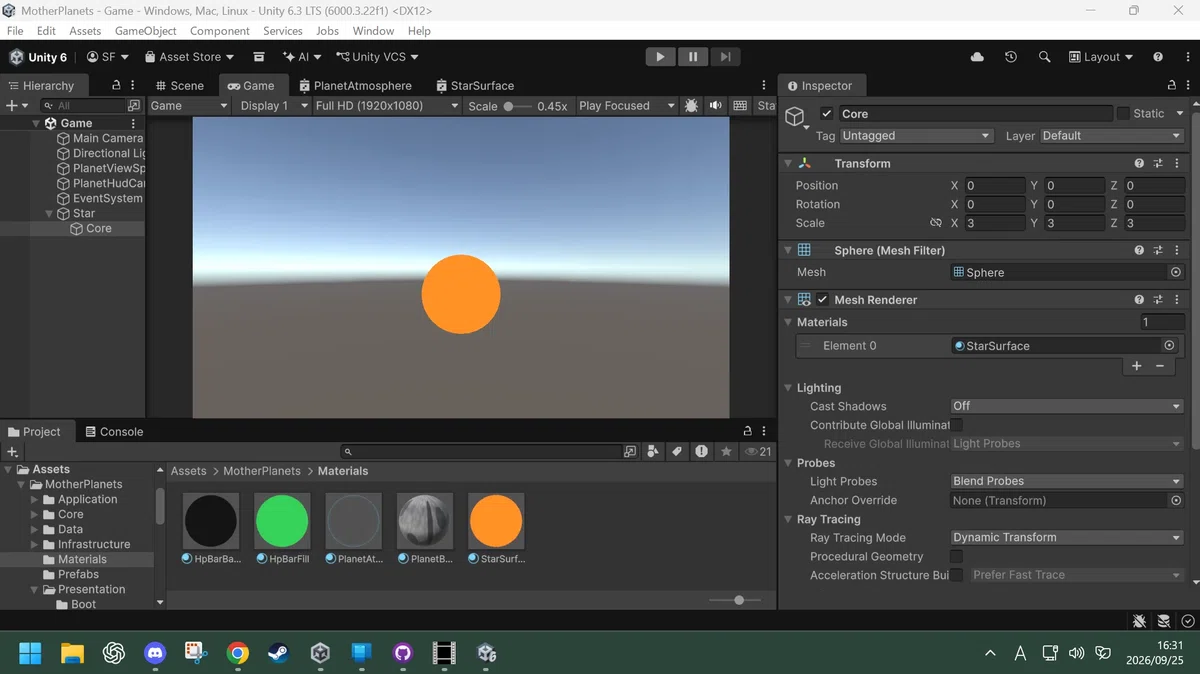Open the Asset Store button
The width and height of the screenshot is (1200, 674).
tap(190, 57)
